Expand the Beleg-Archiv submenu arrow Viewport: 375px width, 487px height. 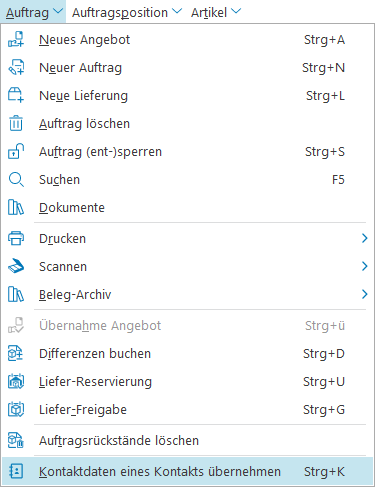(364, 294)
